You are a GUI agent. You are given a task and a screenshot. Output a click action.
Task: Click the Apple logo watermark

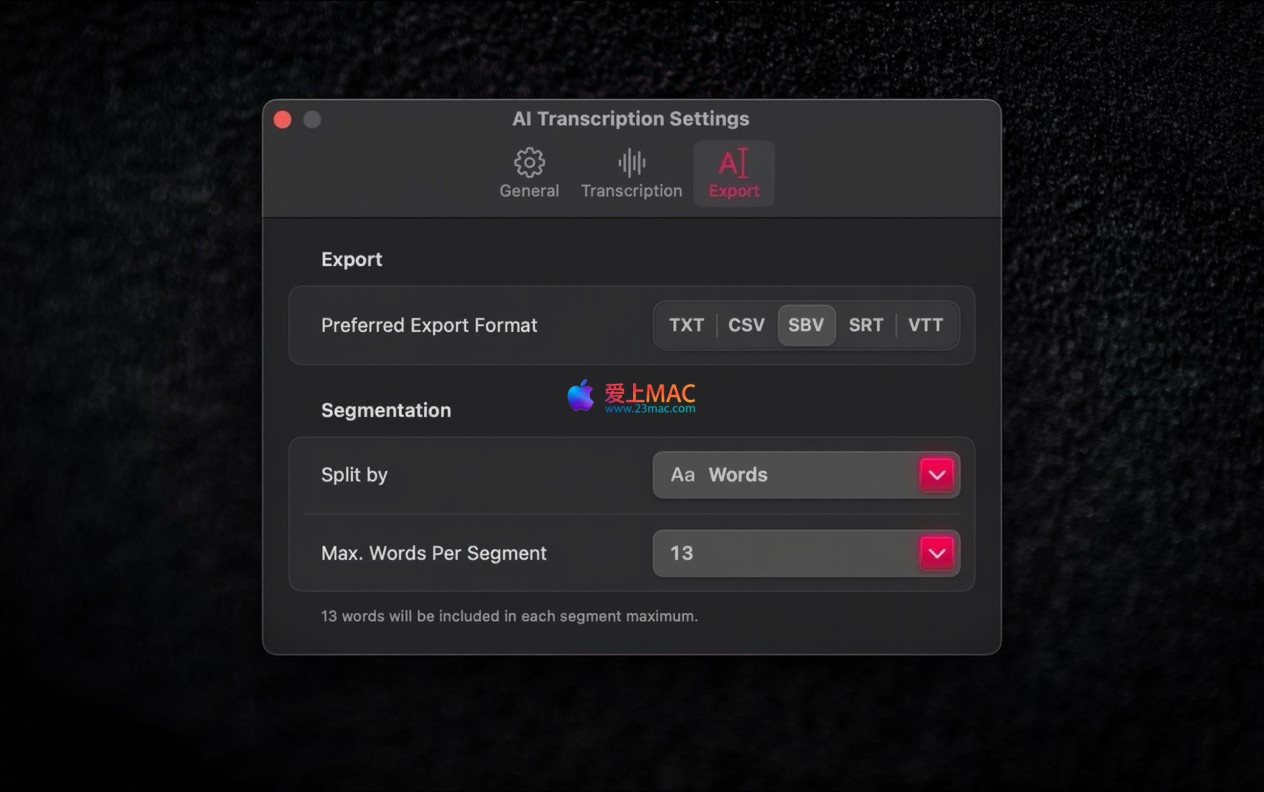point(580,395)
